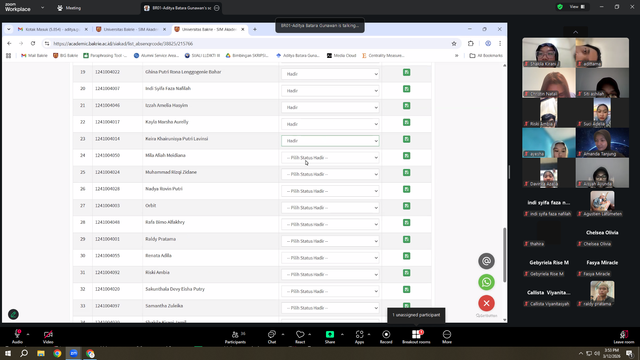
Task: Open the Media Cloud bookmark
Action: pos(341,56)
